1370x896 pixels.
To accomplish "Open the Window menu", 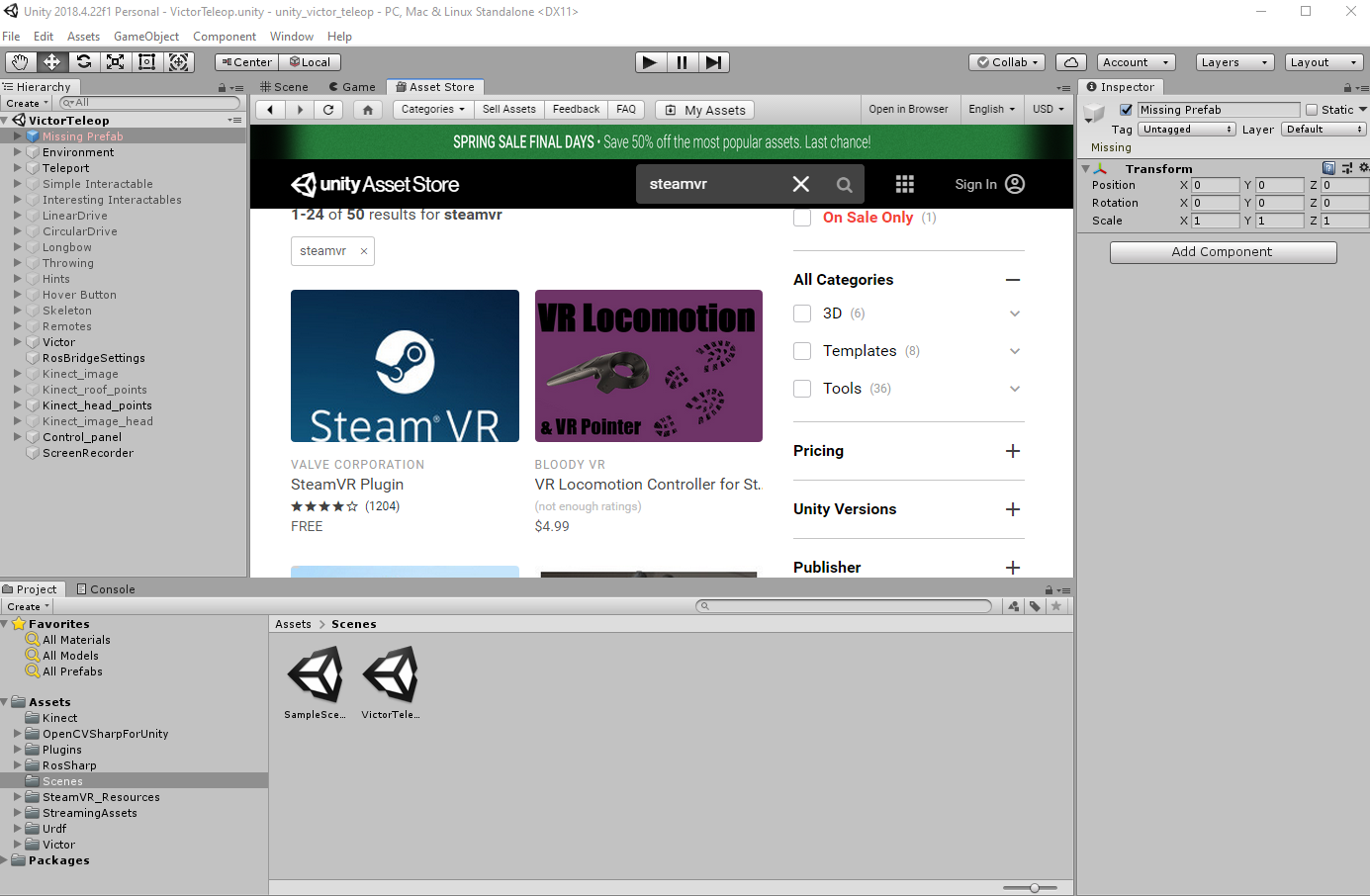I will 292,37.
